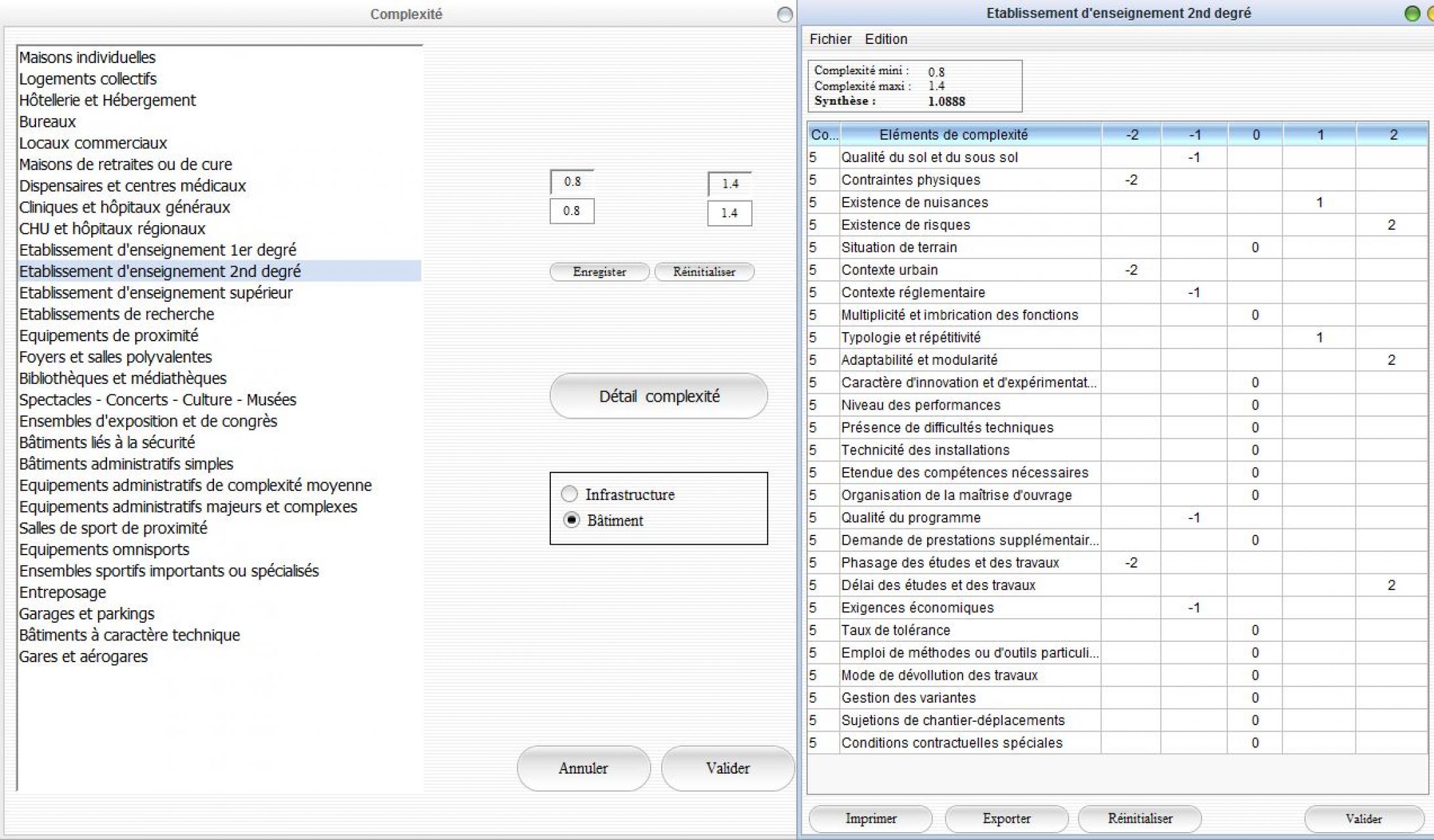
Task: Click the -2 column header
Action: [1131, 135]
